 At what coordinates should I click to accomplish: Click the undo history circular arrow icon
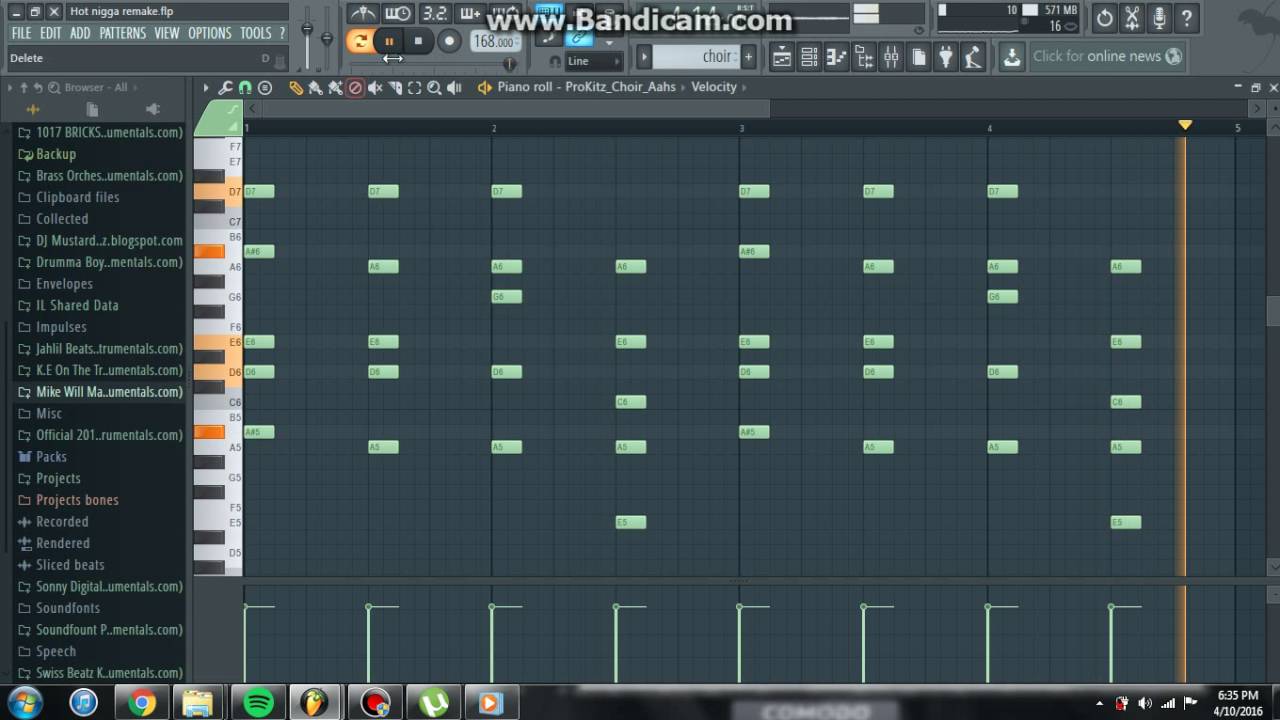pos(1104,18)
